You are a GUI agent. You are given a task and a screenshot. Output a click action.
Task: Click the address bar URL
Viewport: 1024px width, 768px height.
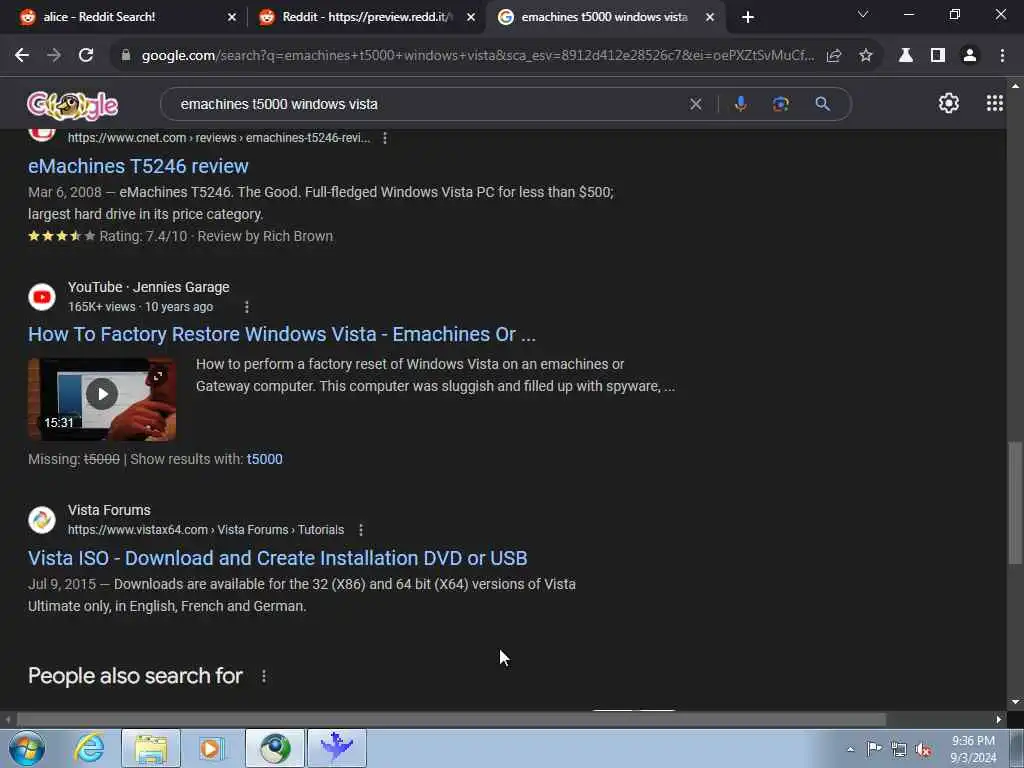[477, 56]
